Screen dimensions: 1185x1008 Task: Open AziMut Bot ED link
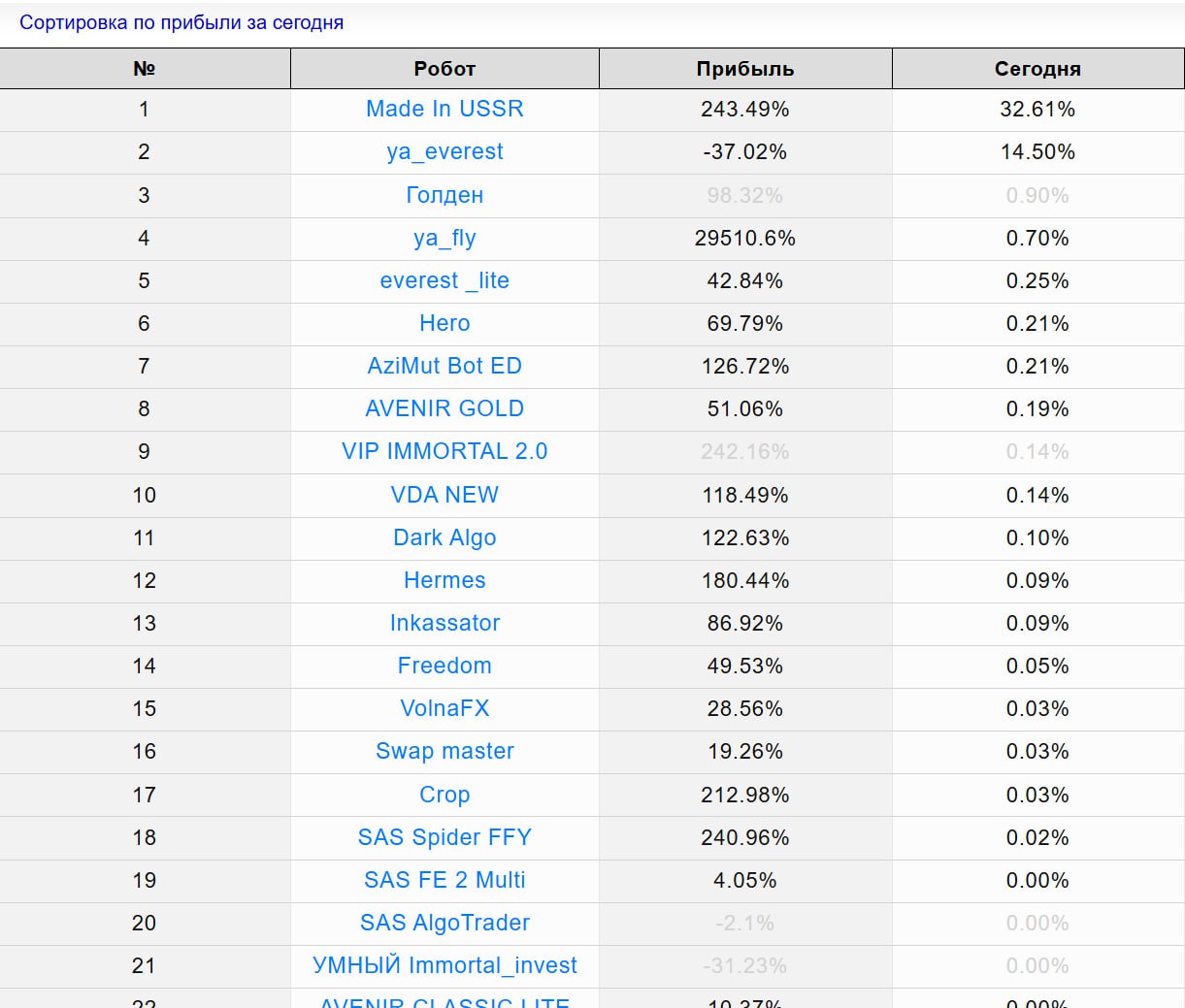point(444,366)
